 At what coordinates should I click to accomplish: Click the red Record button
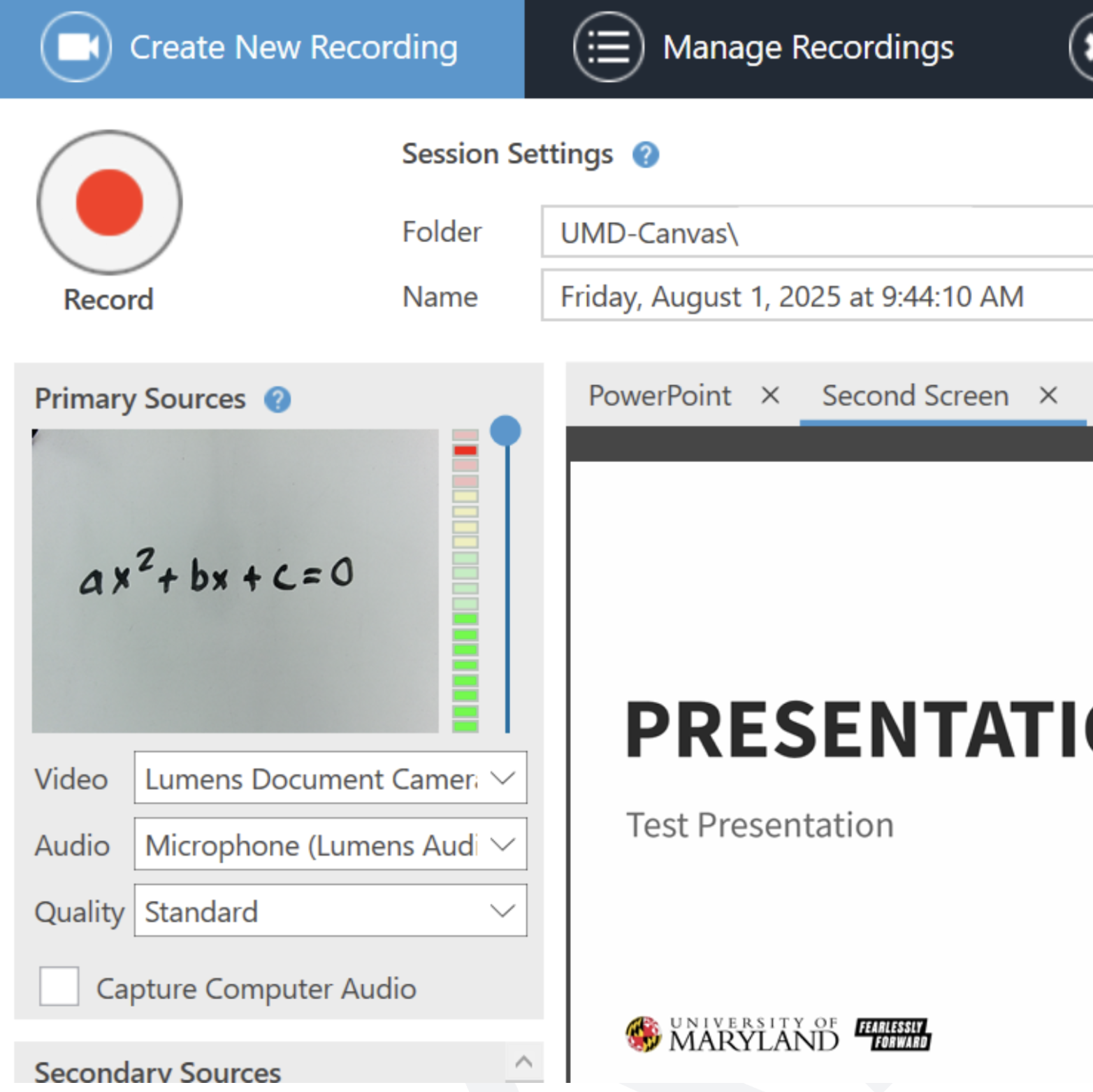(x=110, y=203)
